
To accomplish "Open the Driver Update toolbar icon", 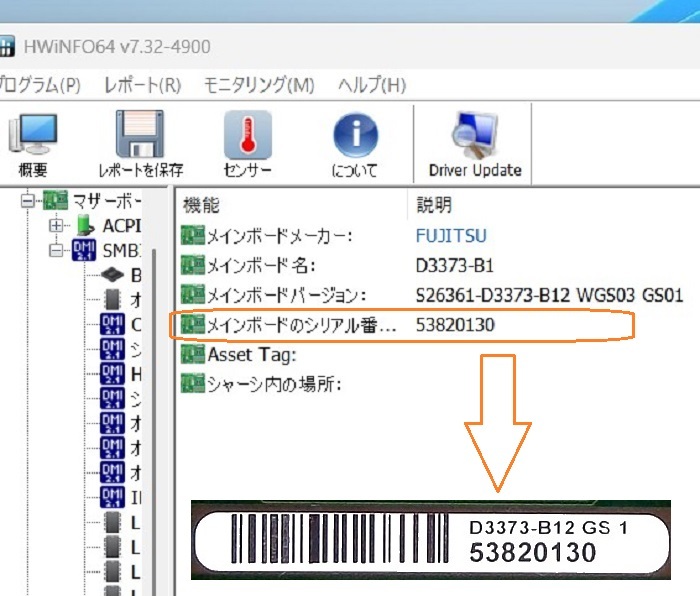I will (475, 135).
